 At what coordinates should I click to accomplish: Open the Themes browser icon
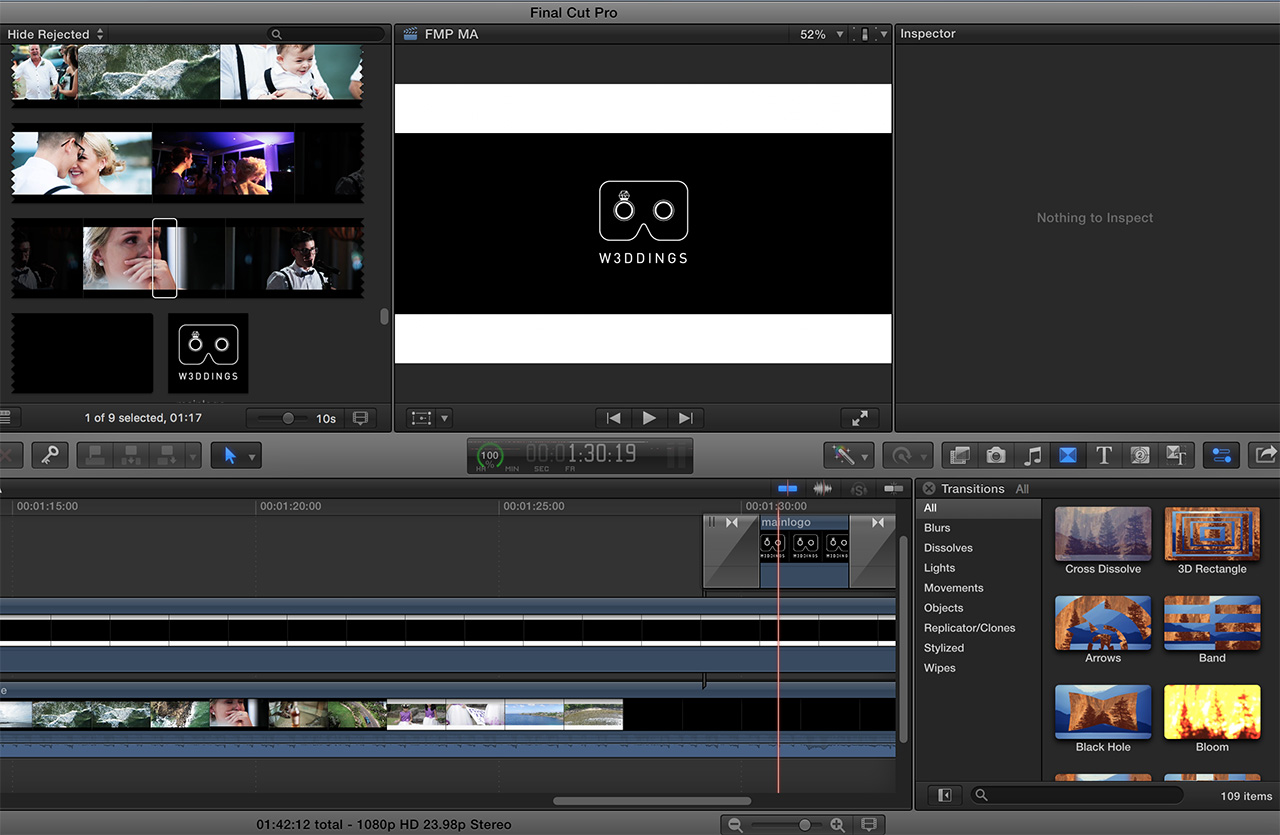pyautogui.click(x=1176, y=455)
